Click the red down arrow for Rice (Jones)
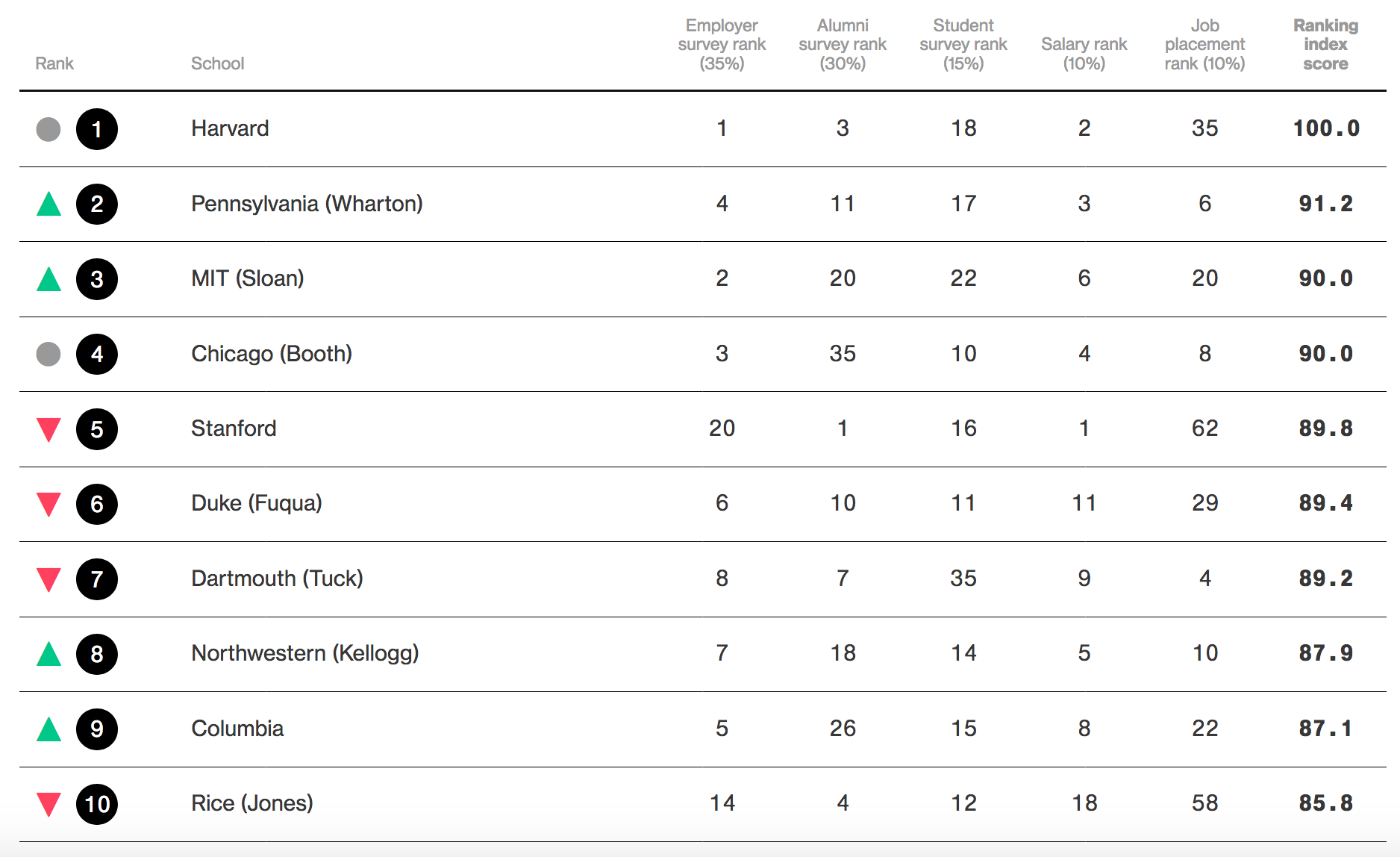Viewport: 1400px width, 857px height. (49, 805)
